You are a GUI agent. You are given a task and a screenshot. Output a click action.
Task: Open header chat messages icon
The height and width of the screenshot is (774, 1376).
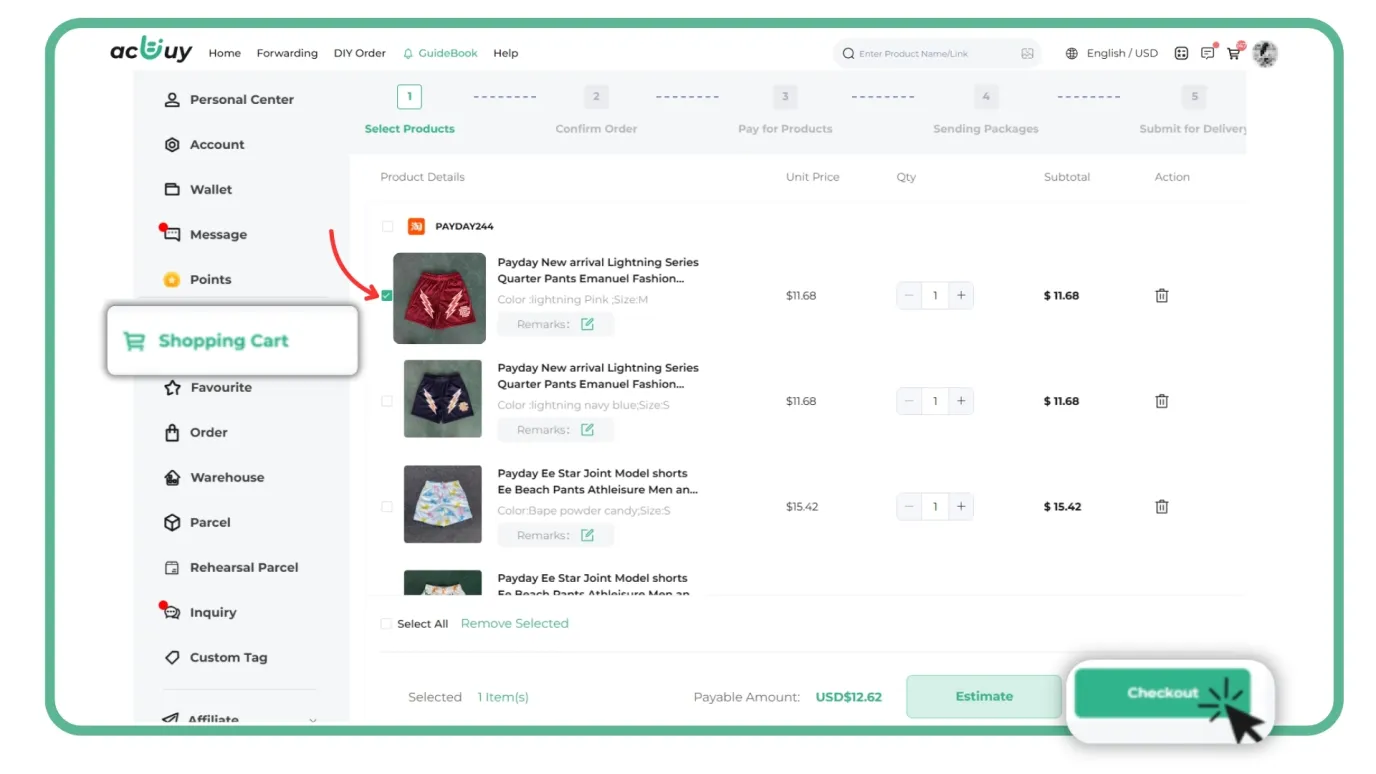click(x=1208, y=54)
